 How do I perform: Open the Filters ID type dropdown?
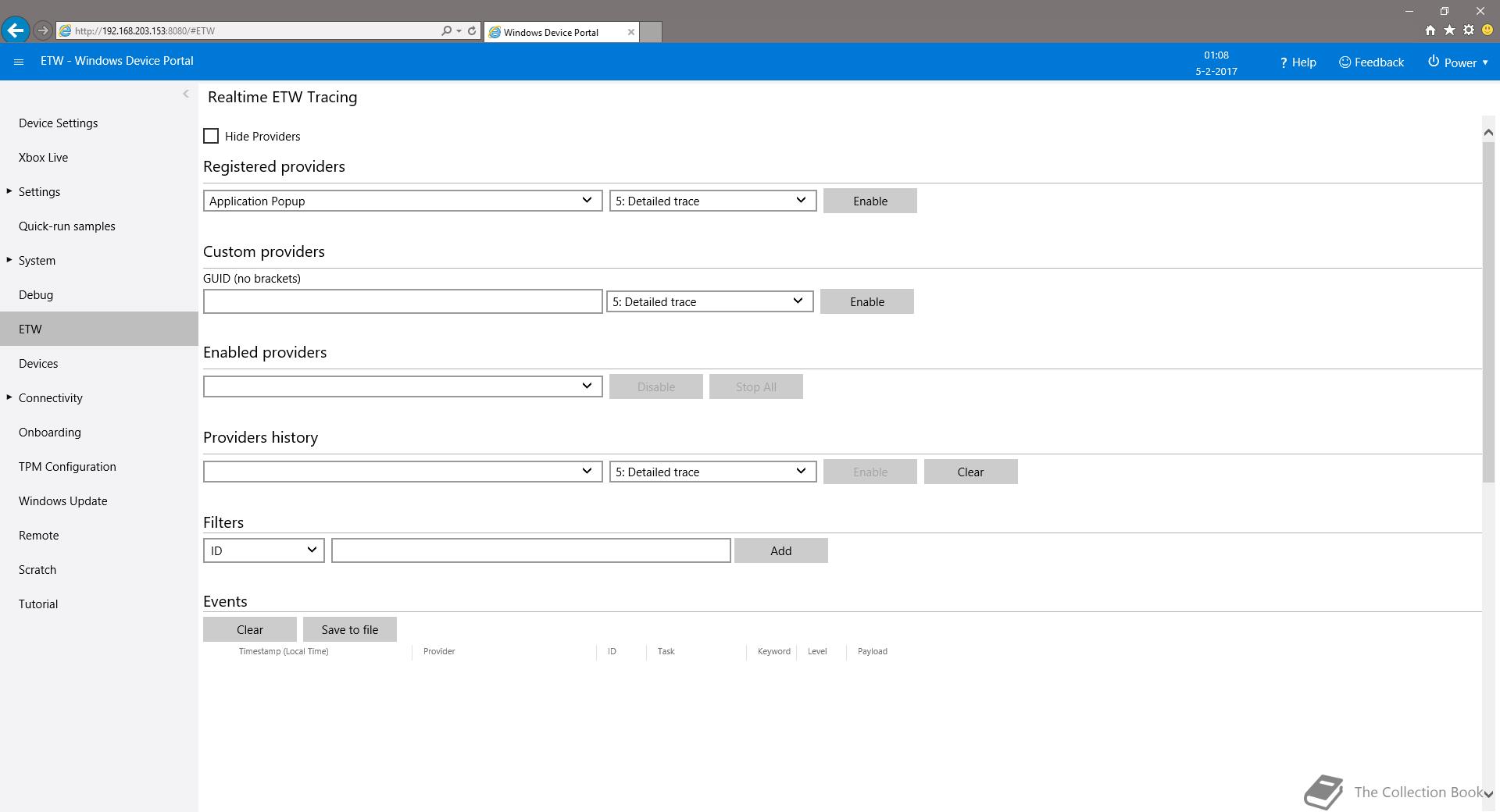(264, 550)
